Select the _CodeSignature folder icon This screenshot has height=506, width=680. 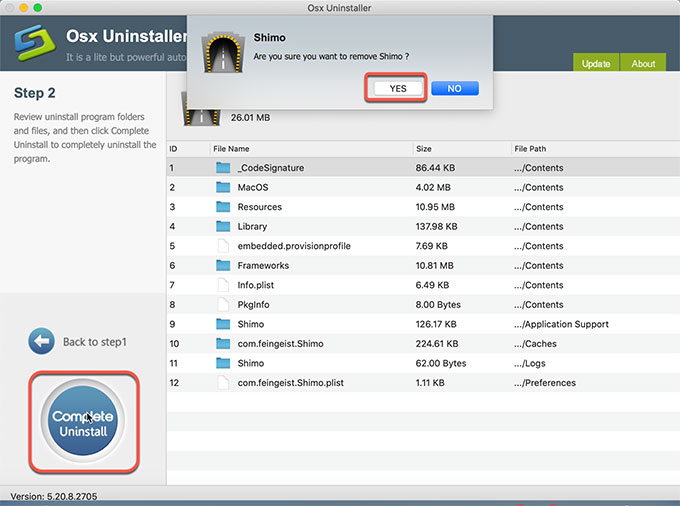[x=223, y=168]
